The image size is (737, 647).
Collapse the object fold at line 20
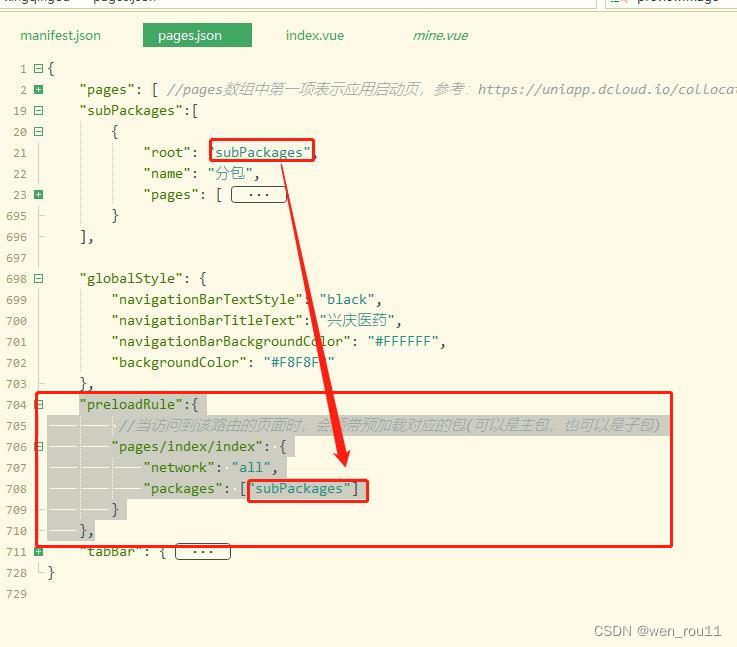(39, 132)
